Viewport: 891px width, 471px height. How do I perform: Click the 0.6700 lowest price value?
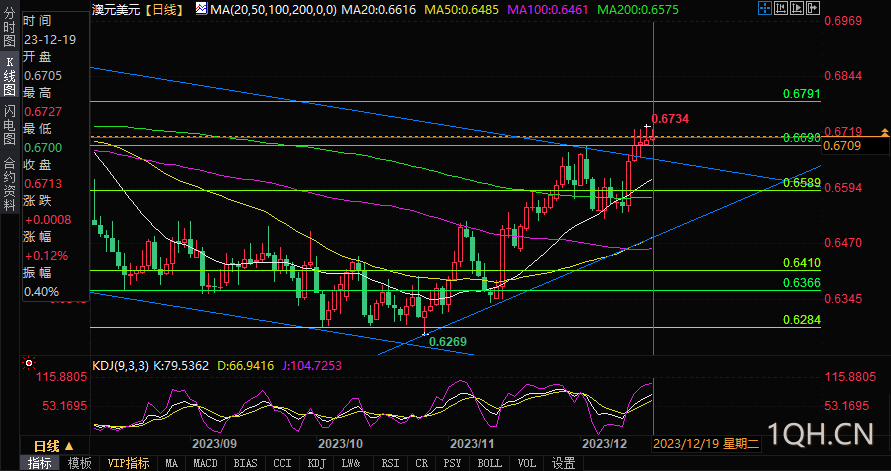43,148
